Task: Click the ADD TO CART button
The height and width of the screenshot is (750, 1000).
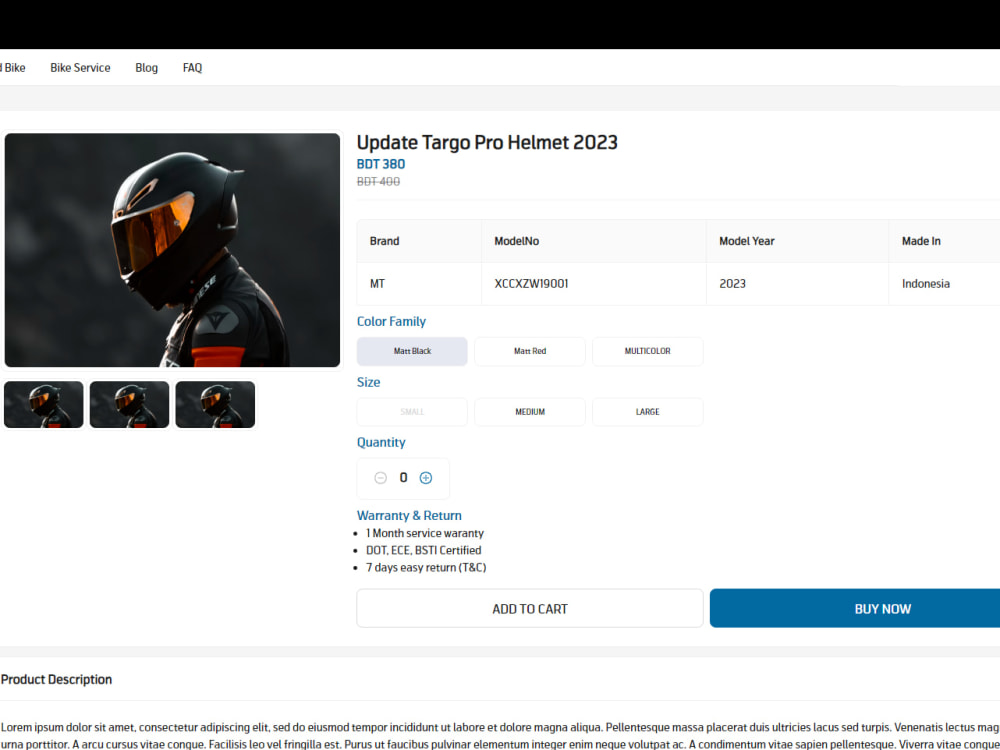Action: click(529, 608)
